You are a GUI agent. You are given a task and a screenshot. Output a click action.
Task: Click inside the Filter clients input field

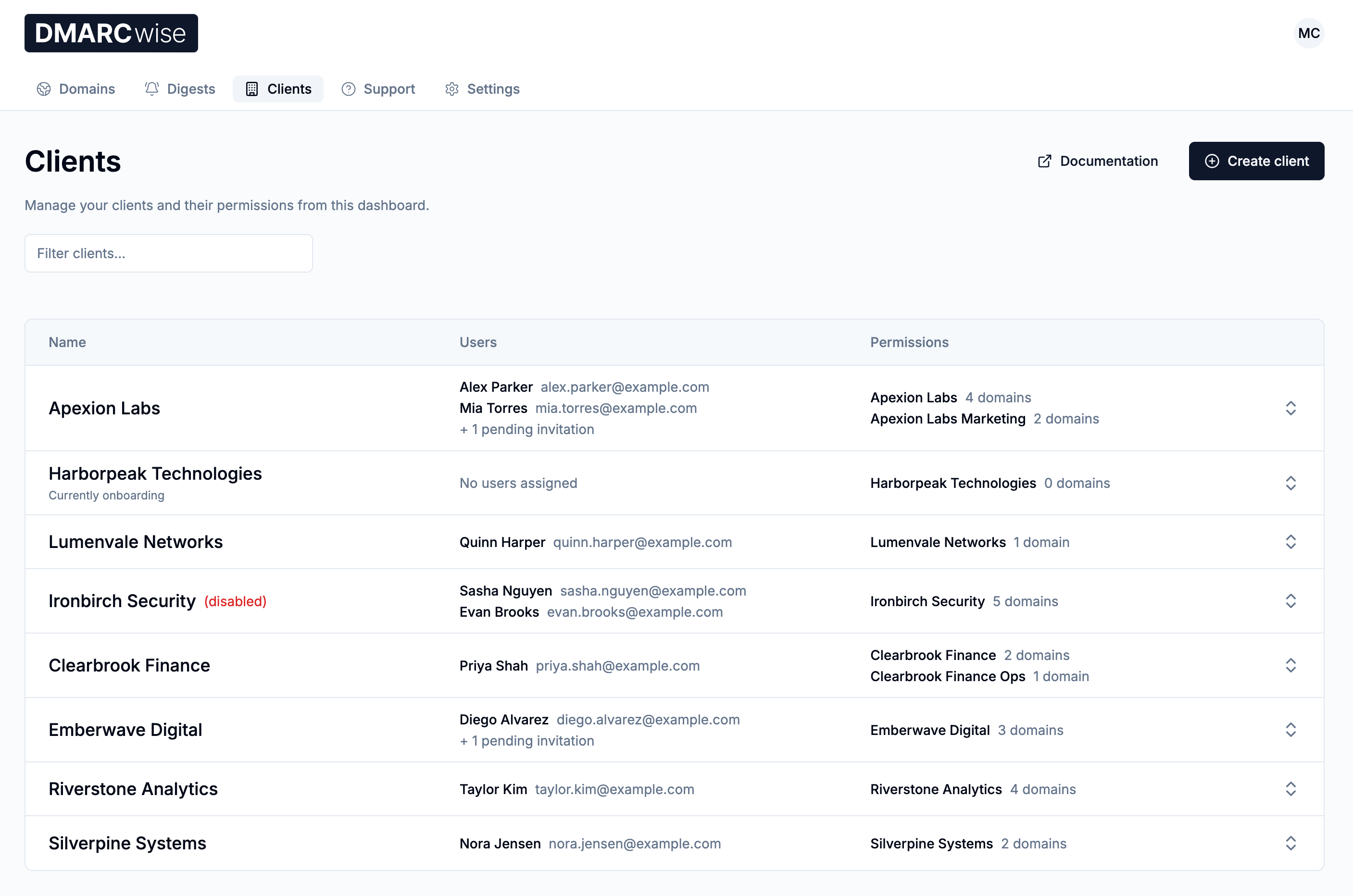(x=168, y=253)
